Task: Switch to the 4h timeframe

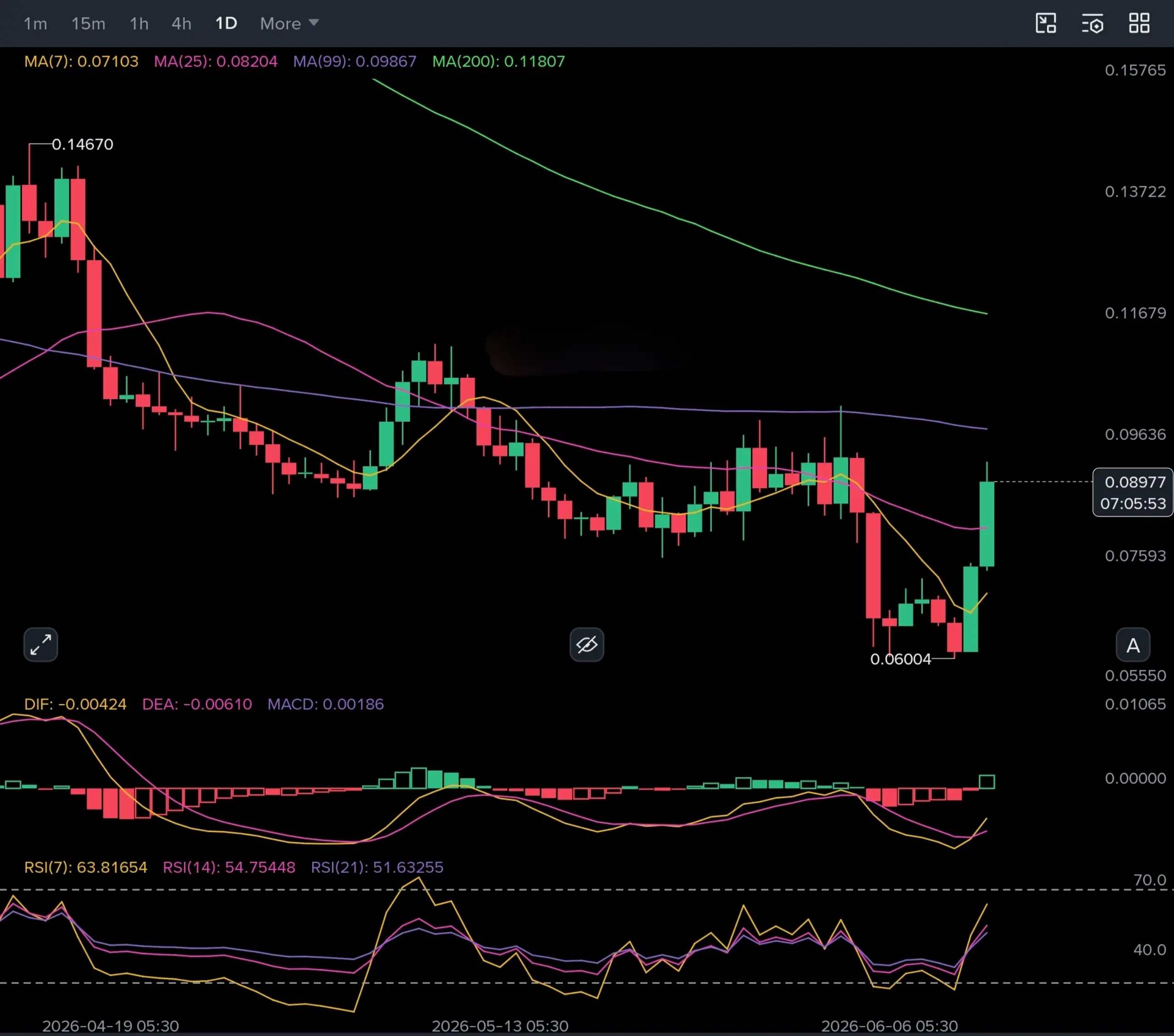Action: (182, 23)
